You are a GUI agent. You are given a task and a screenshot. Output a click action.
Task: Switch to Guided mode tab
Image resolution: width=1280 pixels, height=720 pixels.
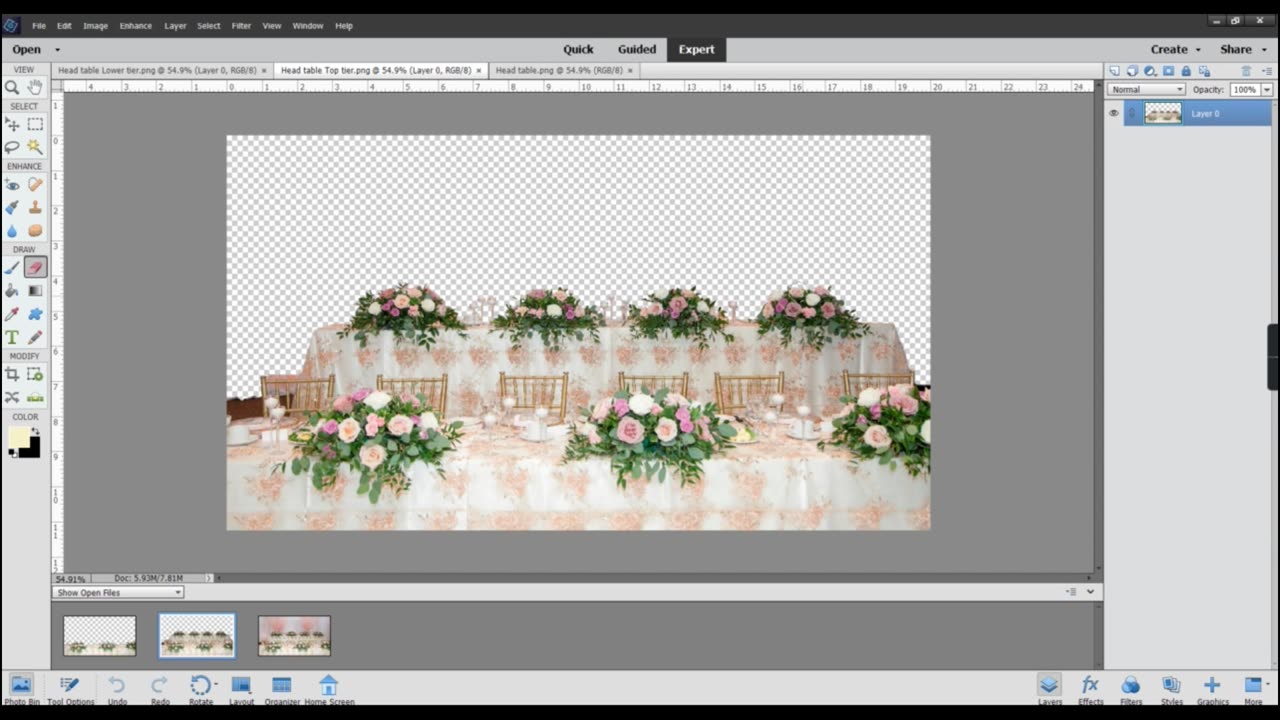pyautogui.click(x=637, y=49)
